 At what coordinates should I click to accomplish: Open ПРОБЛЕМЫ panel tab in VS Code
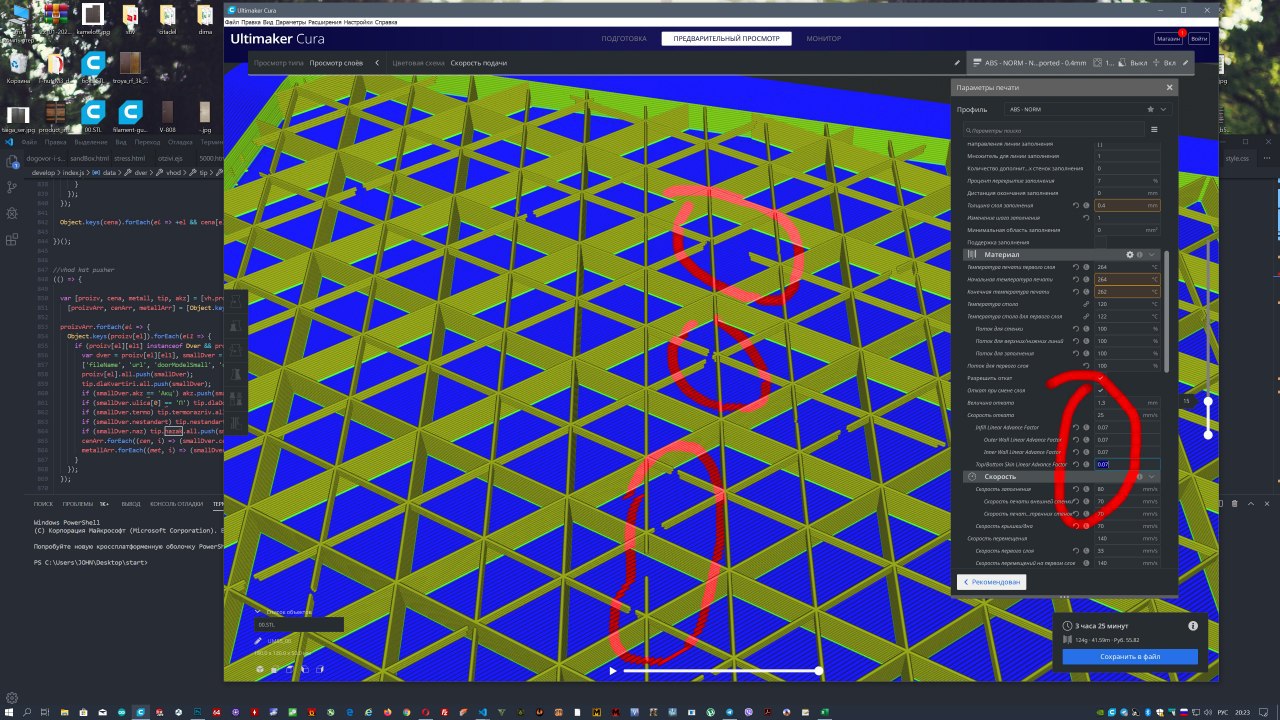[x=76, y=504]
